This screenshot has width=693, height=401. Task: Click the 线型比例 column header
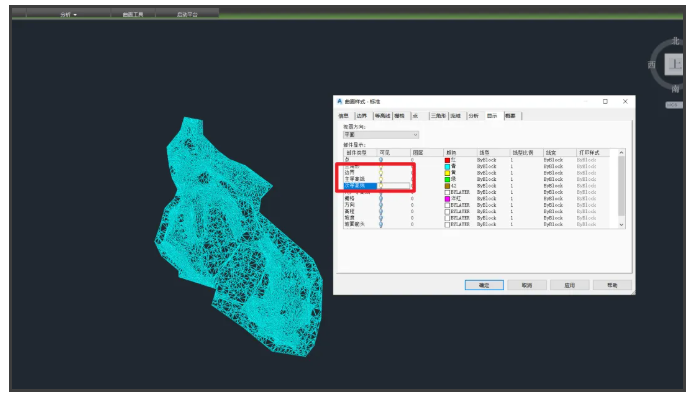tap(526, 153)
